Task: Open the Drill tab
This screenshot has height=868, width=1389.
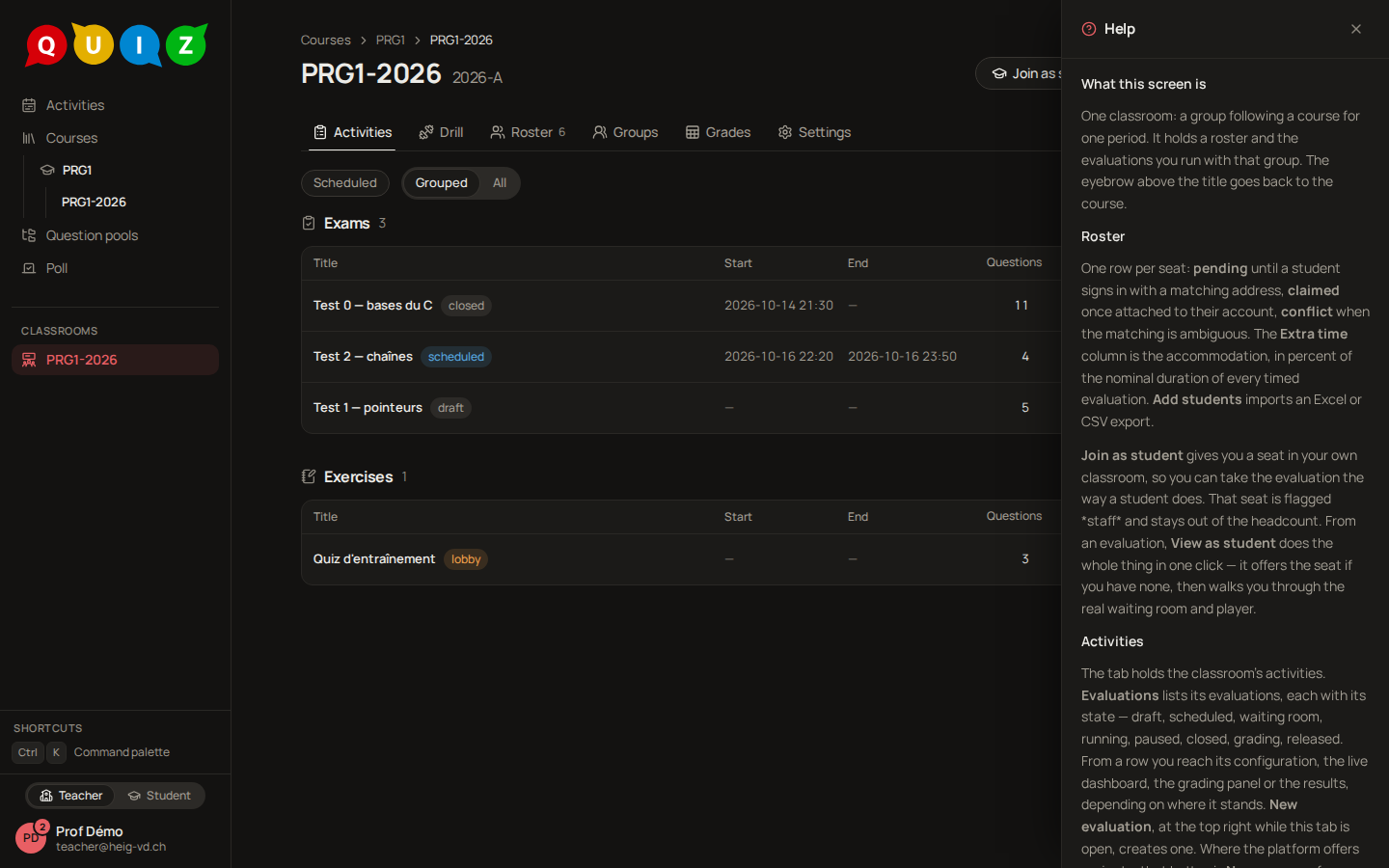Action: coord(441,132)
